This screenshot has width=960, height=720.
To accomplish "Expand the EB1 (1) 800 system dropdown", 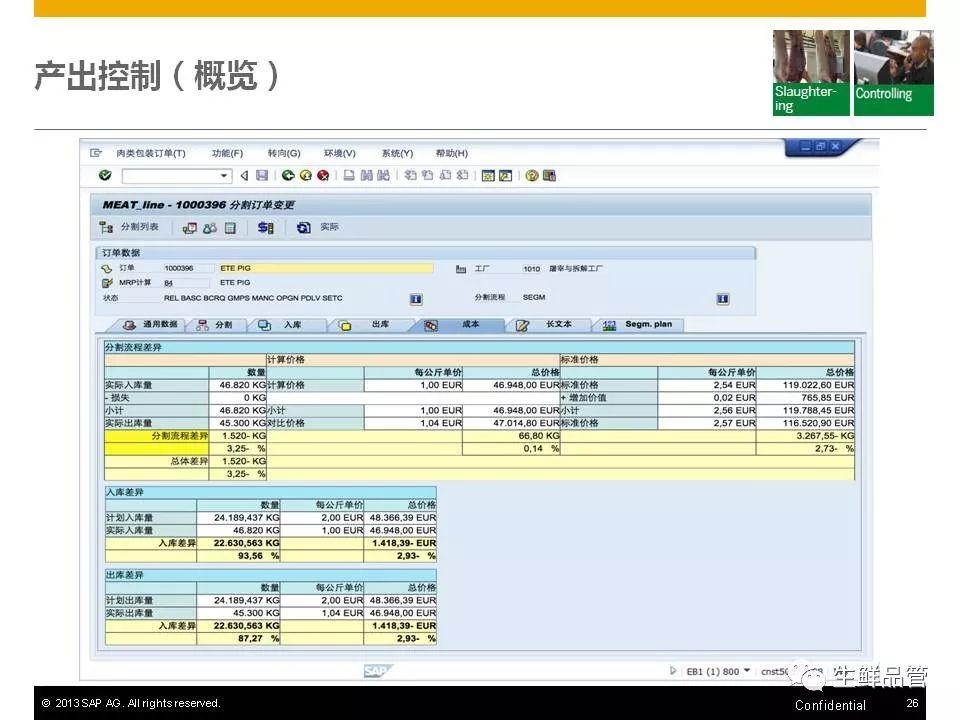I will tap(746, 671).
